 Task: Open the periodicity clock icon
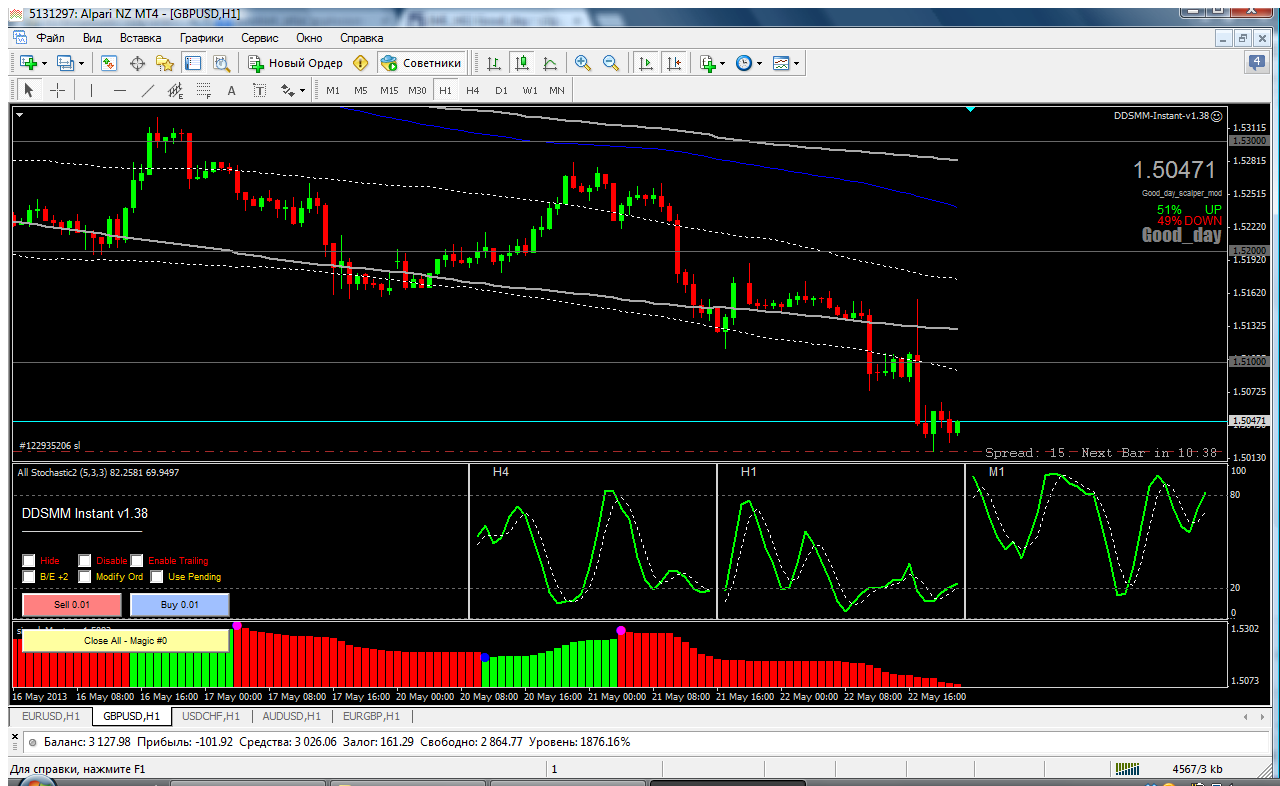[744, 63]
